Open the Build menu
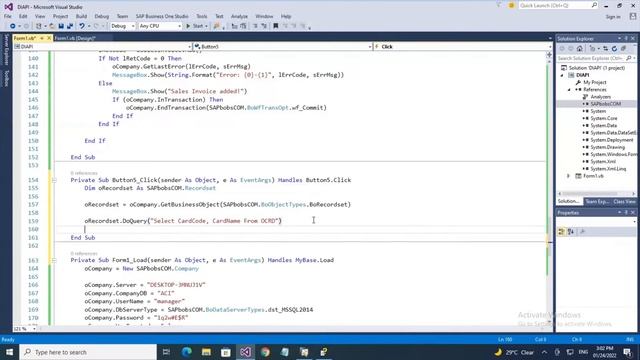Image resolution: width=640 pixels, height=360 pixels. (81, 16)
